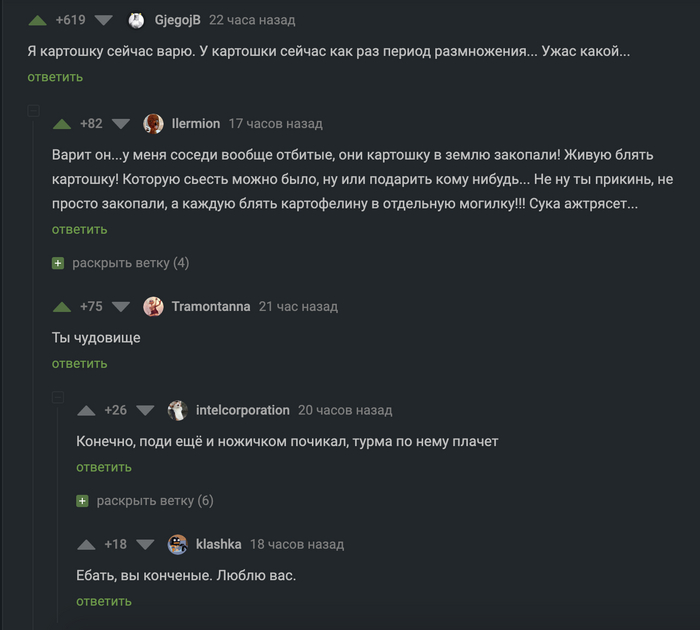The width and height of the screenshot is (700, 630).
Task: Upvote GjegojB's comment with +619 rating
Action: click(37, 20)
